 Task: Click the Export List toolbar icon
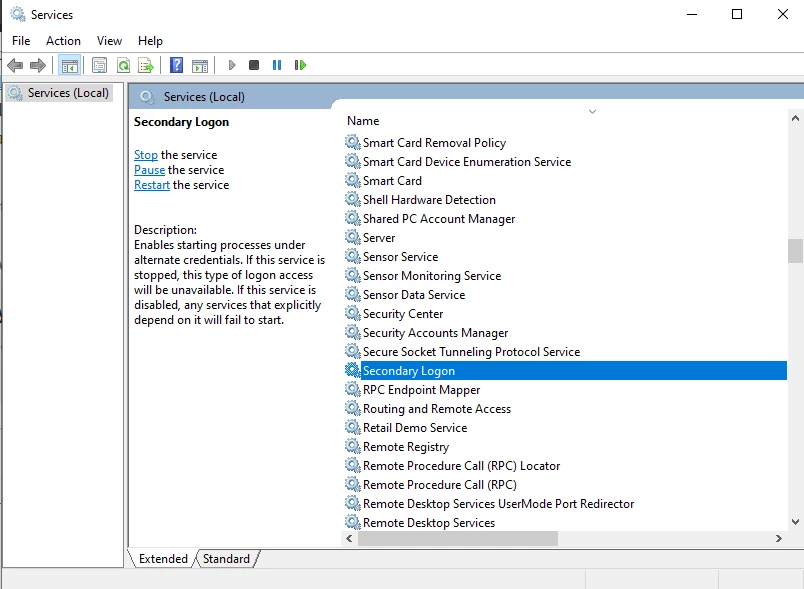click(146, 65)
